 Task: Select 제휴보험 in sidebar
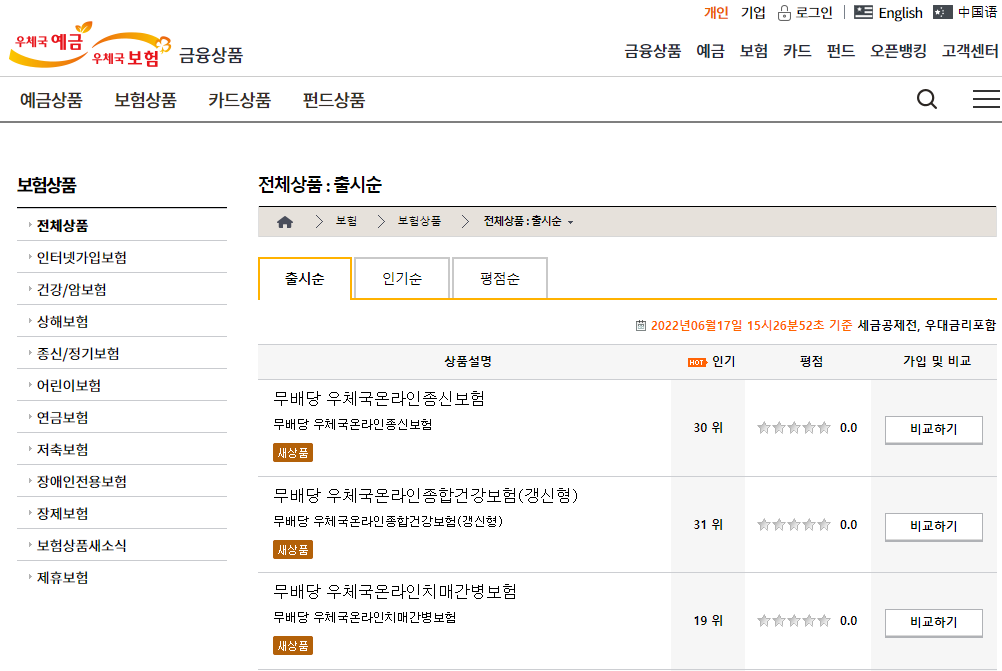coord(62,577)
